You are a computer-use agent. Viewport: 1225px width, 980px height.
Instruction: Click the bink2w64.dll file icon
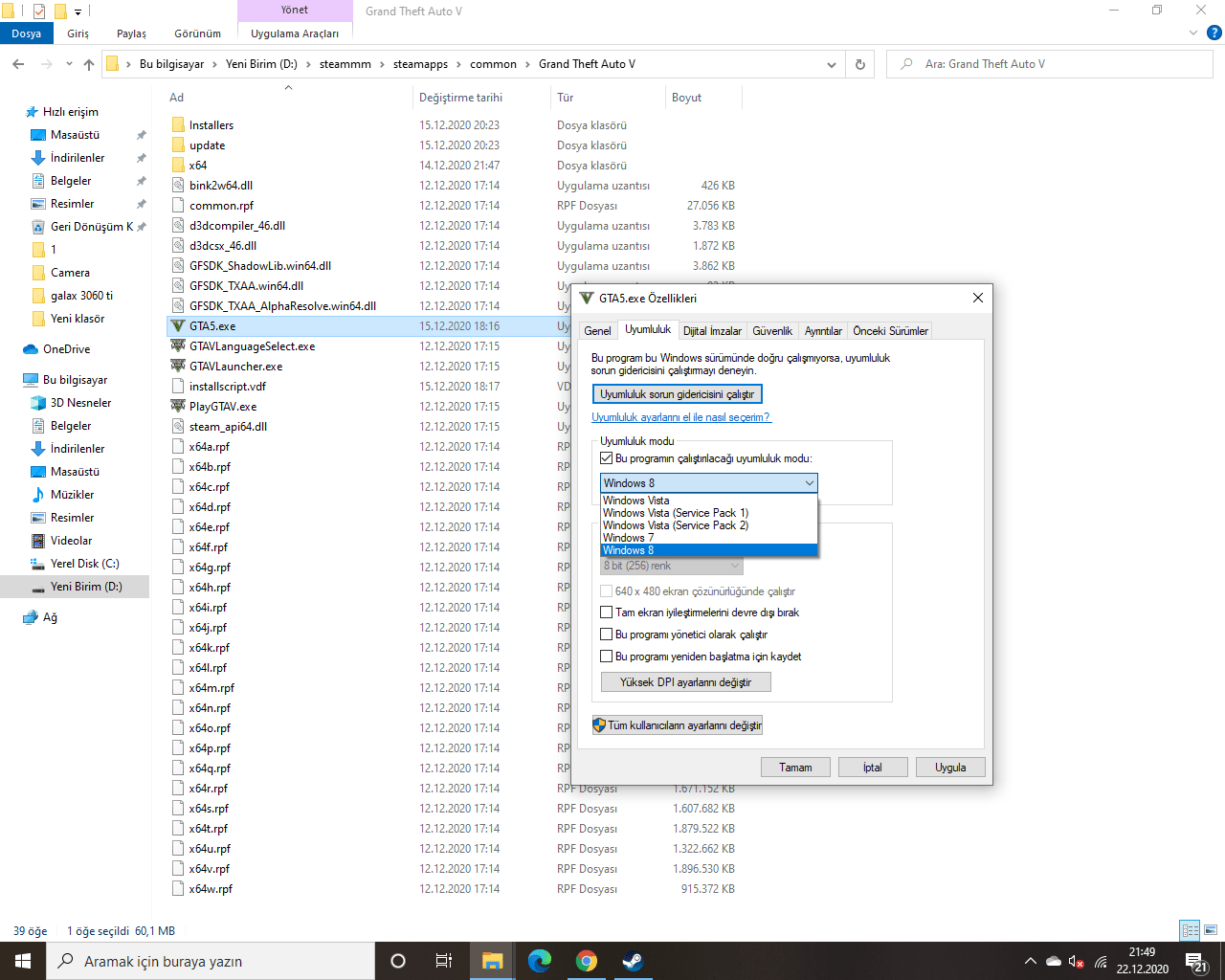tap(178, 186)
